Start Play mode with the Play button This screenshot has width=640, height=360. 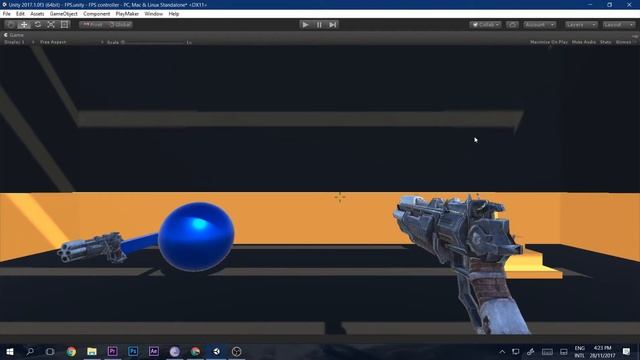[x=305, y=24]
